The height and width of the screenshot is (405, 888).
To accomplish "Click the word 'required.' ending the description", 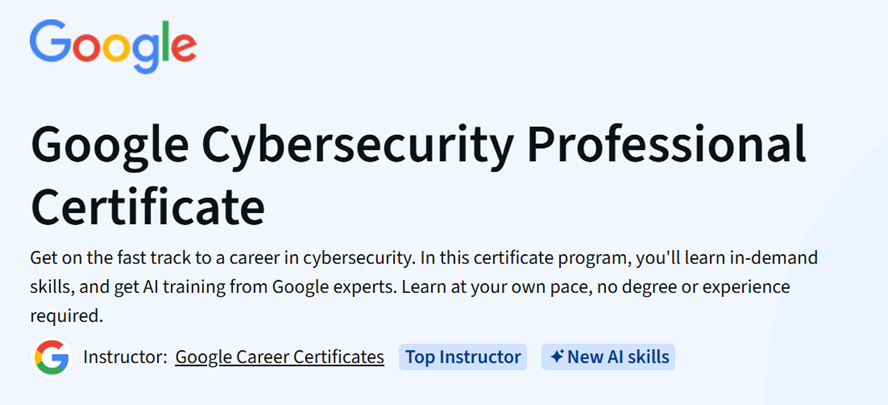I will pos(67,316).
